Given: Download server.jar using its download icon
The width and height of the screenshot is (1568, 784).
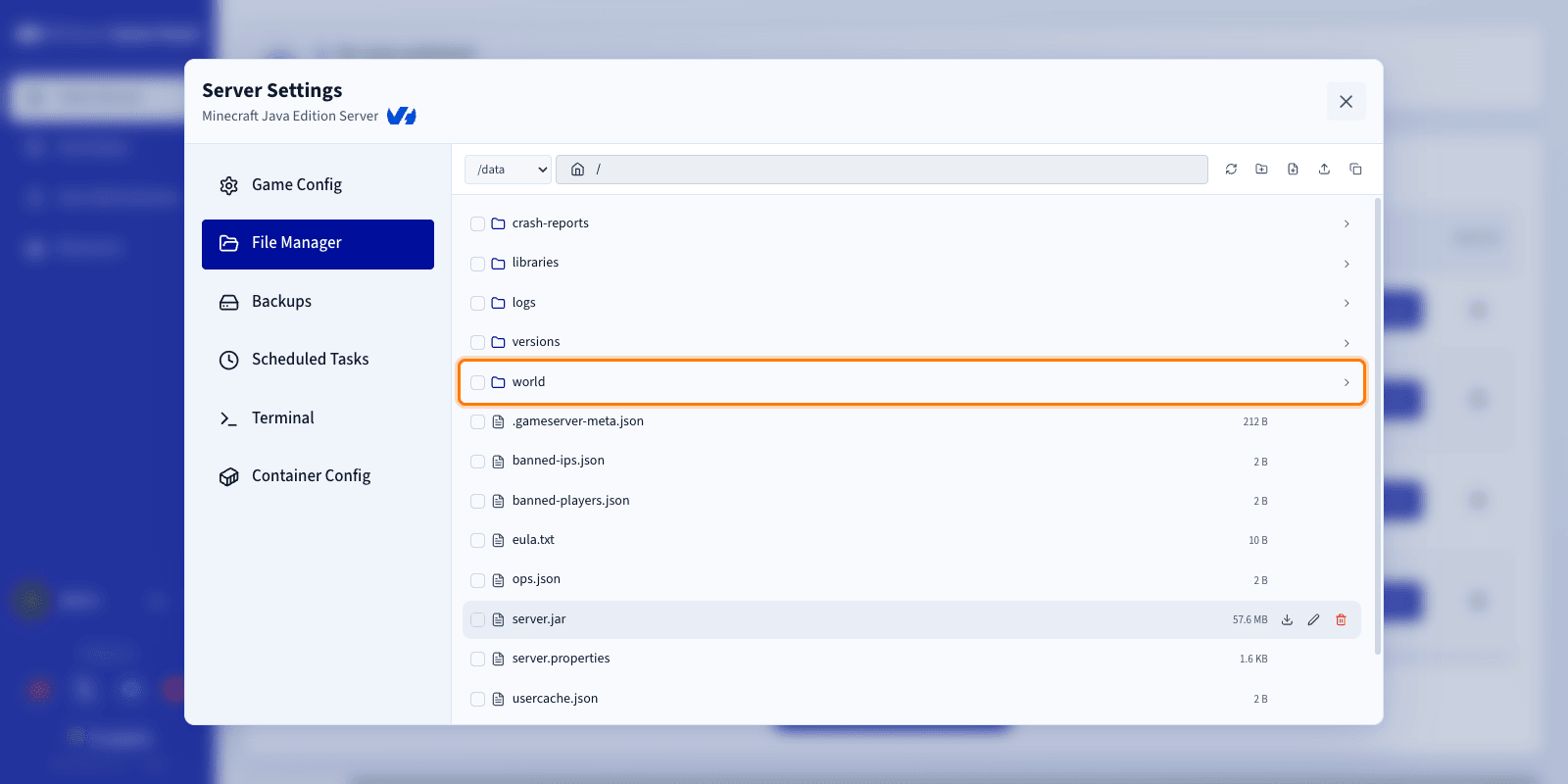Looking at the screenshot, I should pyautogui.click(x=1287, y=619).
